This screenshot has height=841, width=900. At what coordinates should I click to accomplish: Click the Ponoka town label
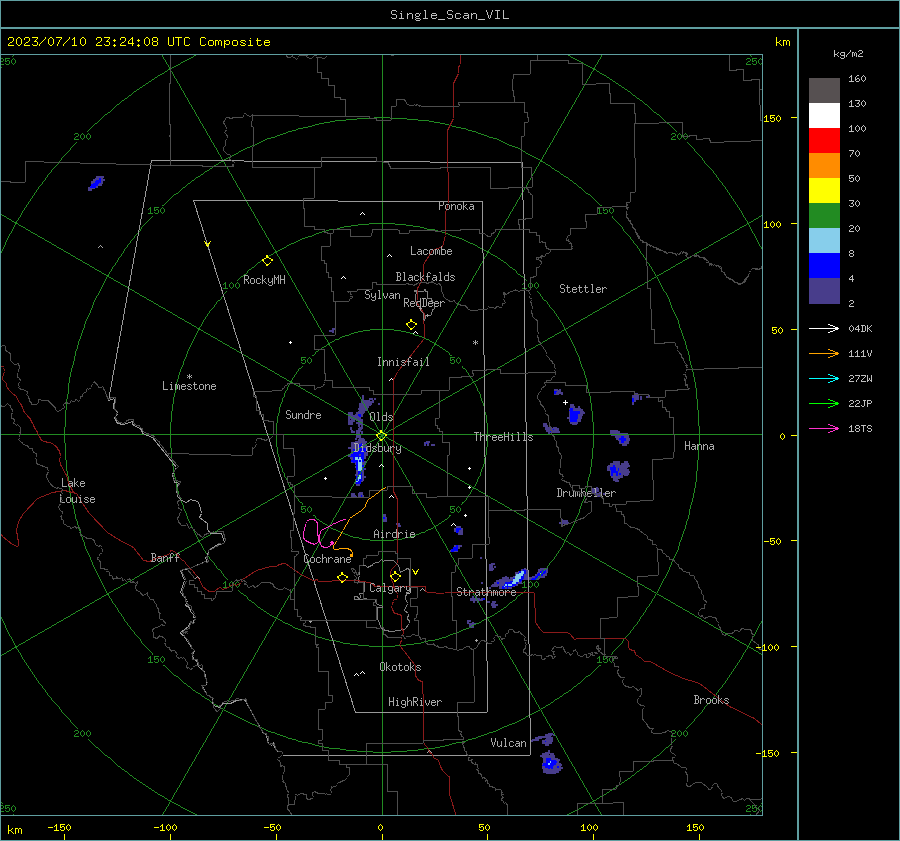click(x=456, y=206)
